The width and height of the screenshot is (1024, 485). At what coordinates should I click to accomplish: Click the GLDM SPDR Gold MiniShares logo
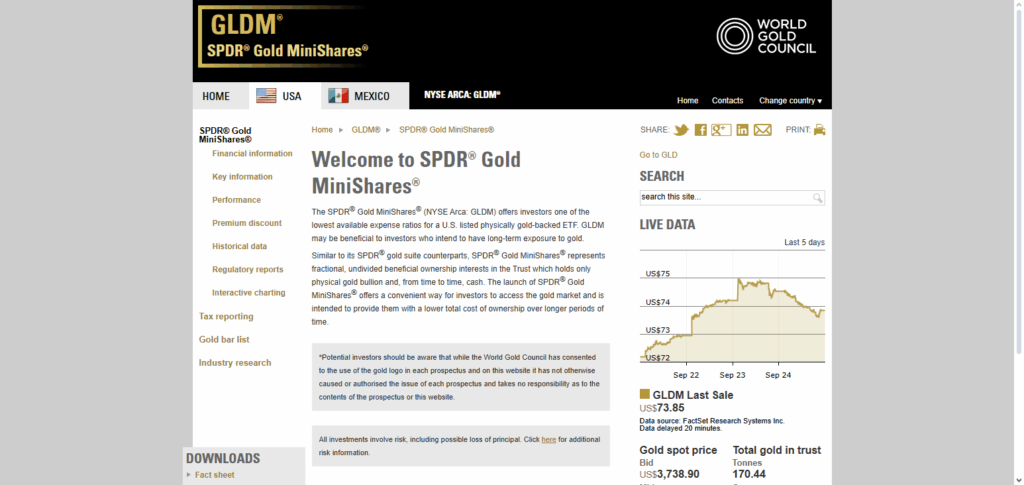point(284,36)
